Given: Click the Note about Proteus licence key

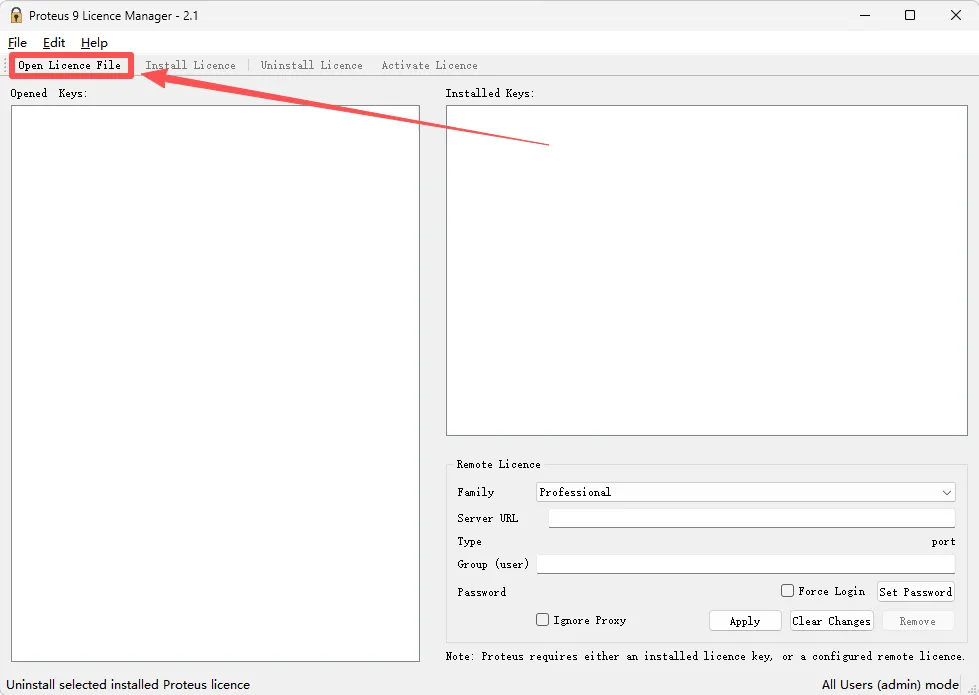Looking at the screenshot, I should (x=706, y=656).
